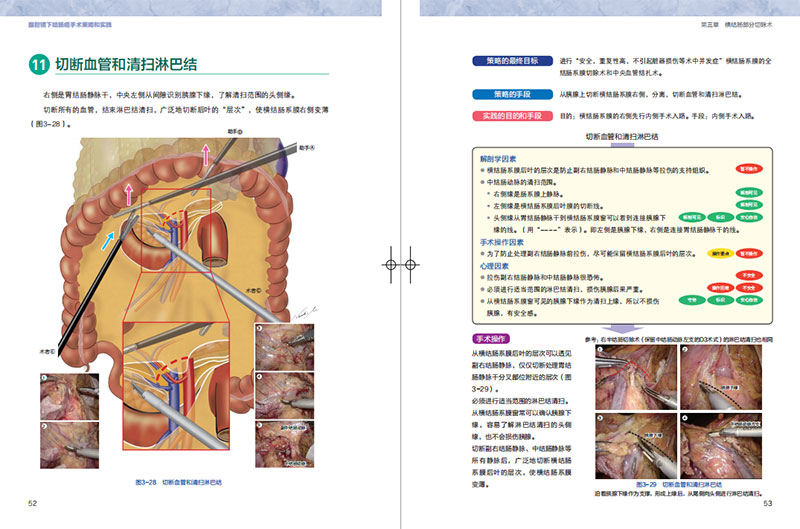This screenshot has height=529, width=800.
Task: Click the green circled number 11 badge
Action: coord(39,65)
